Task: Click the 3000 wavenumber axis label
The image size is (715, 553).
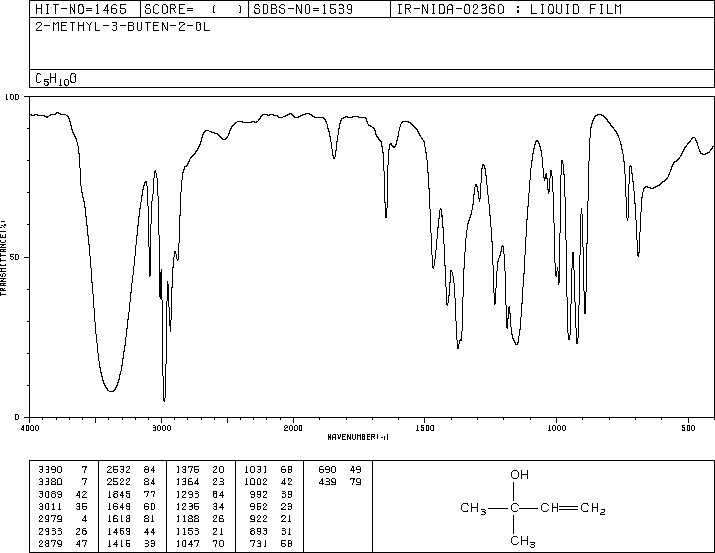Action: (161, 428)
